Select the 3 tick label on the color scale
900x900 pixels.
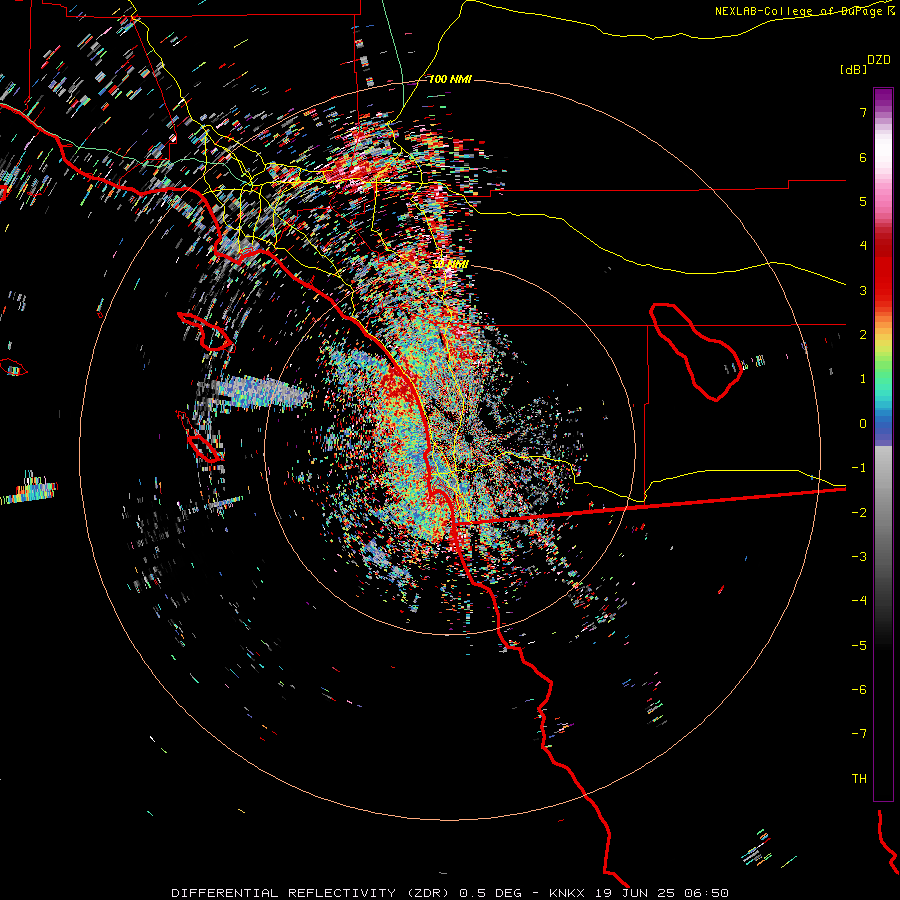(863, 290)
